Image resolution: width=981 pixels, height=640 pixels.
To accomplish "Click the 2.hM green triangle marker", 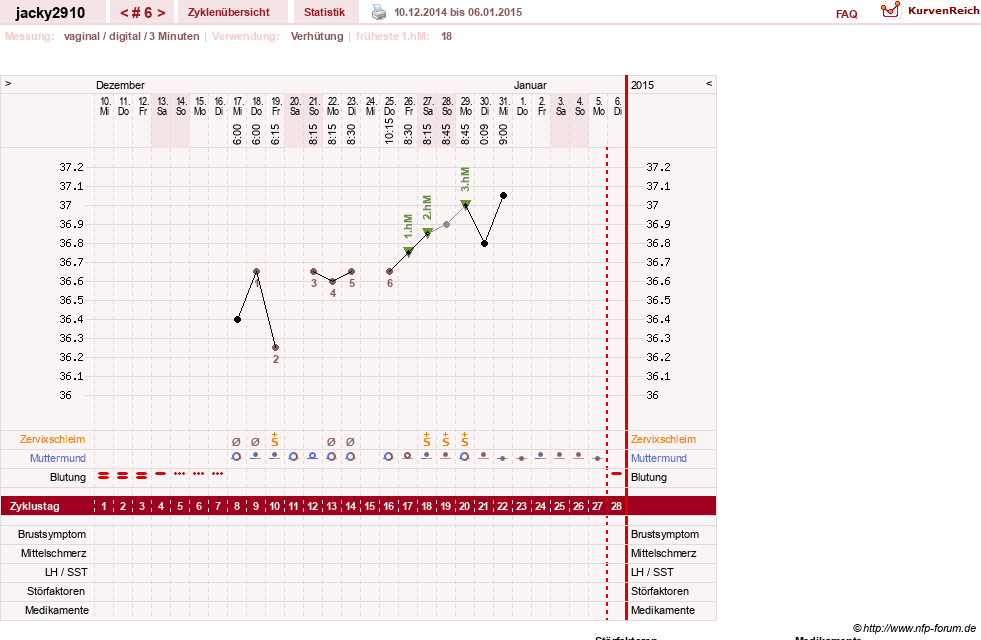I will (x=427, y=233).
